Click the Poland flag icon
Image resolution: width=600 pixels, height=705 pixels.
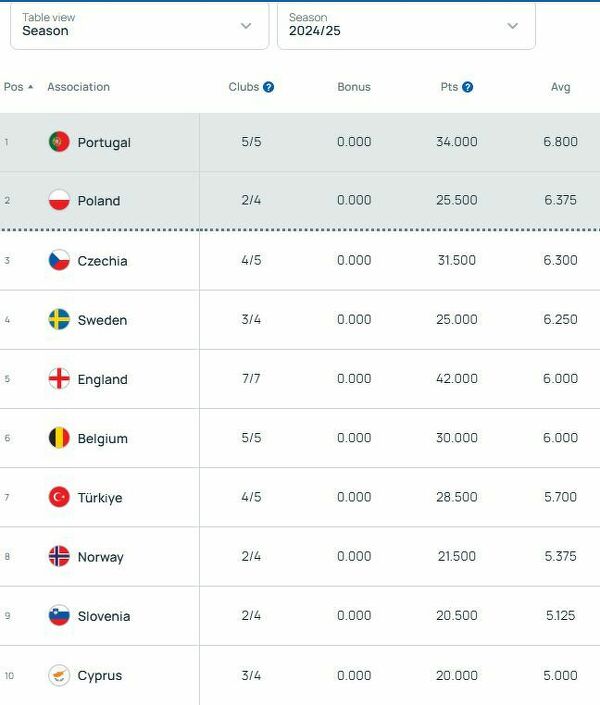(59, 200)
